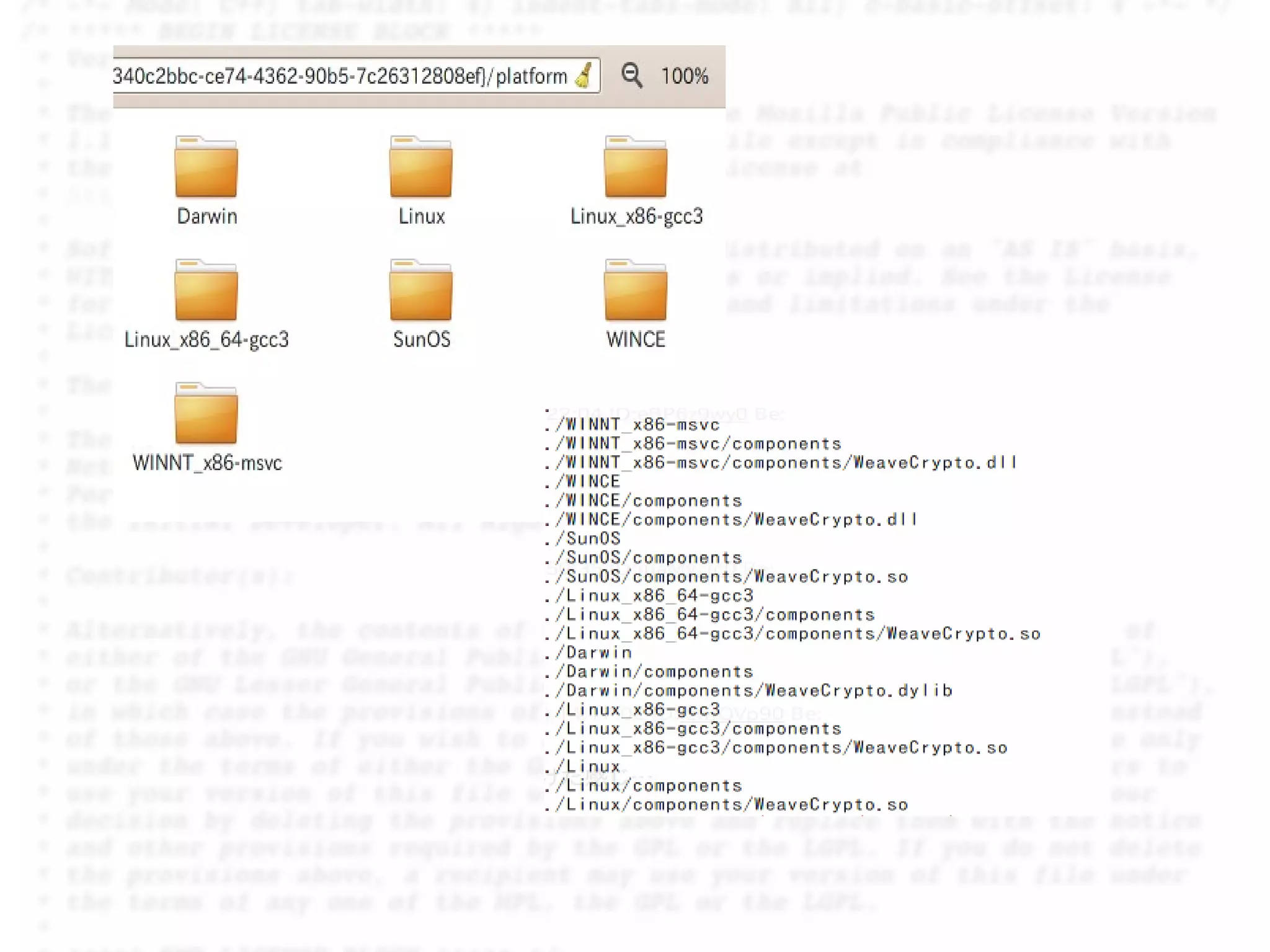Open the Linux folder icon
This screenshot has height=952, width=1270.
(421, 167)
